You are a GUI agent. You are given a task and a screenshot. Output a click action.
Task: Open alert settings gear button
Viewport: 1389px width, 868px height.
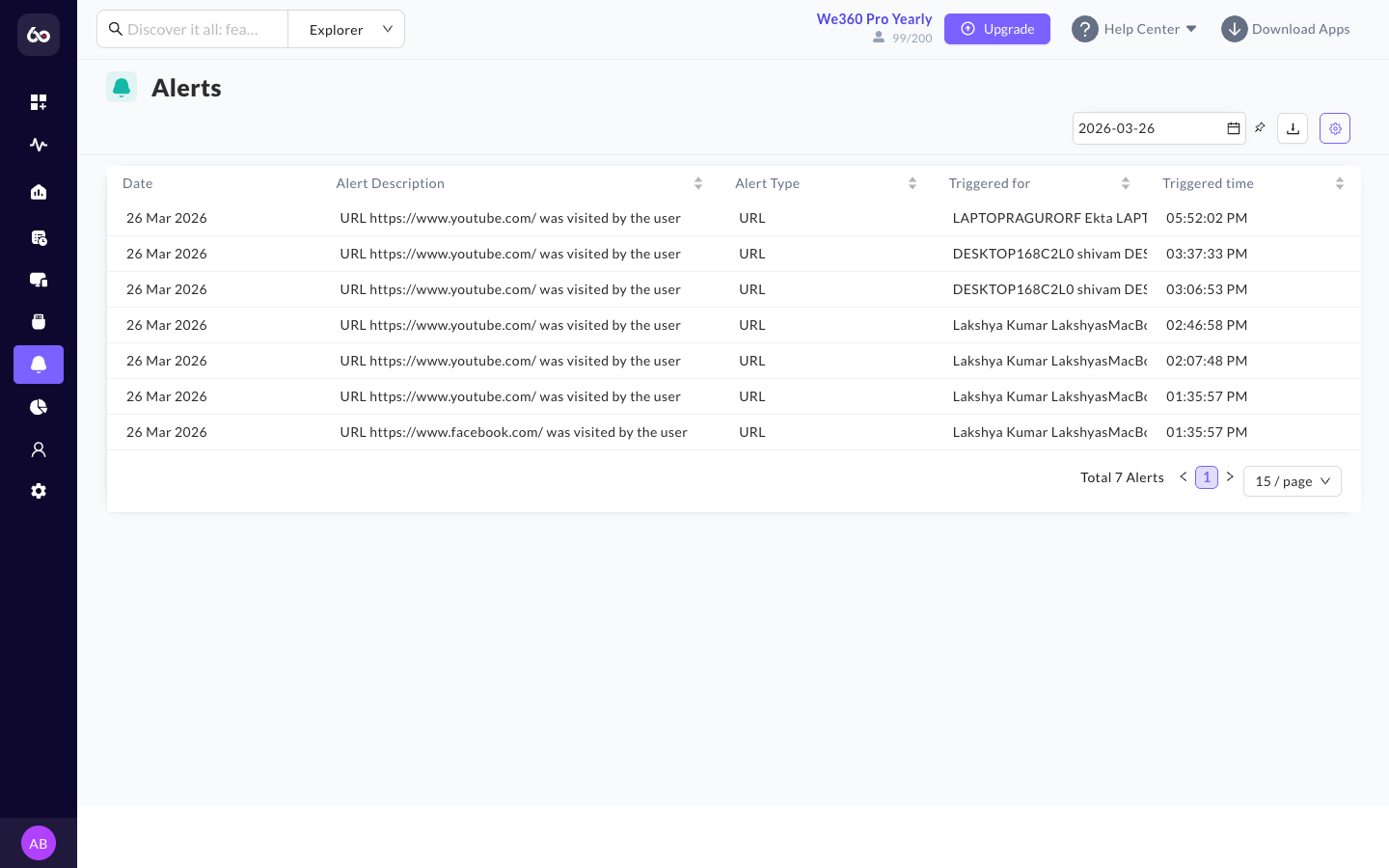click(1335, 128)
